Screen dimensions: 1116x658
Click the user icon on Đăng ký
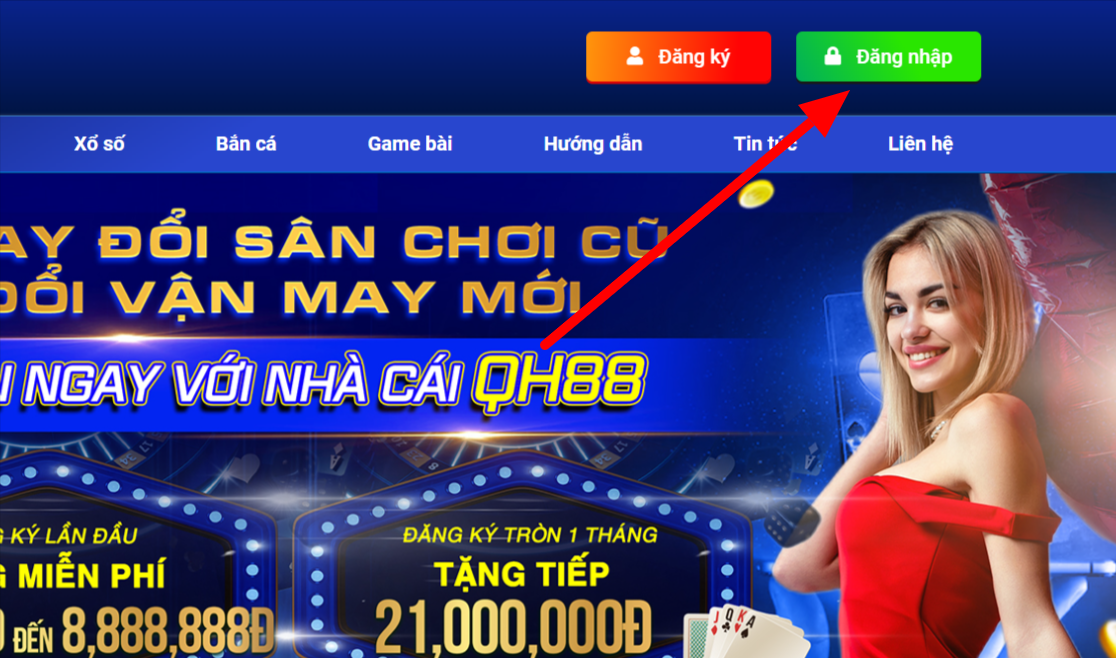tap(635, 56)
